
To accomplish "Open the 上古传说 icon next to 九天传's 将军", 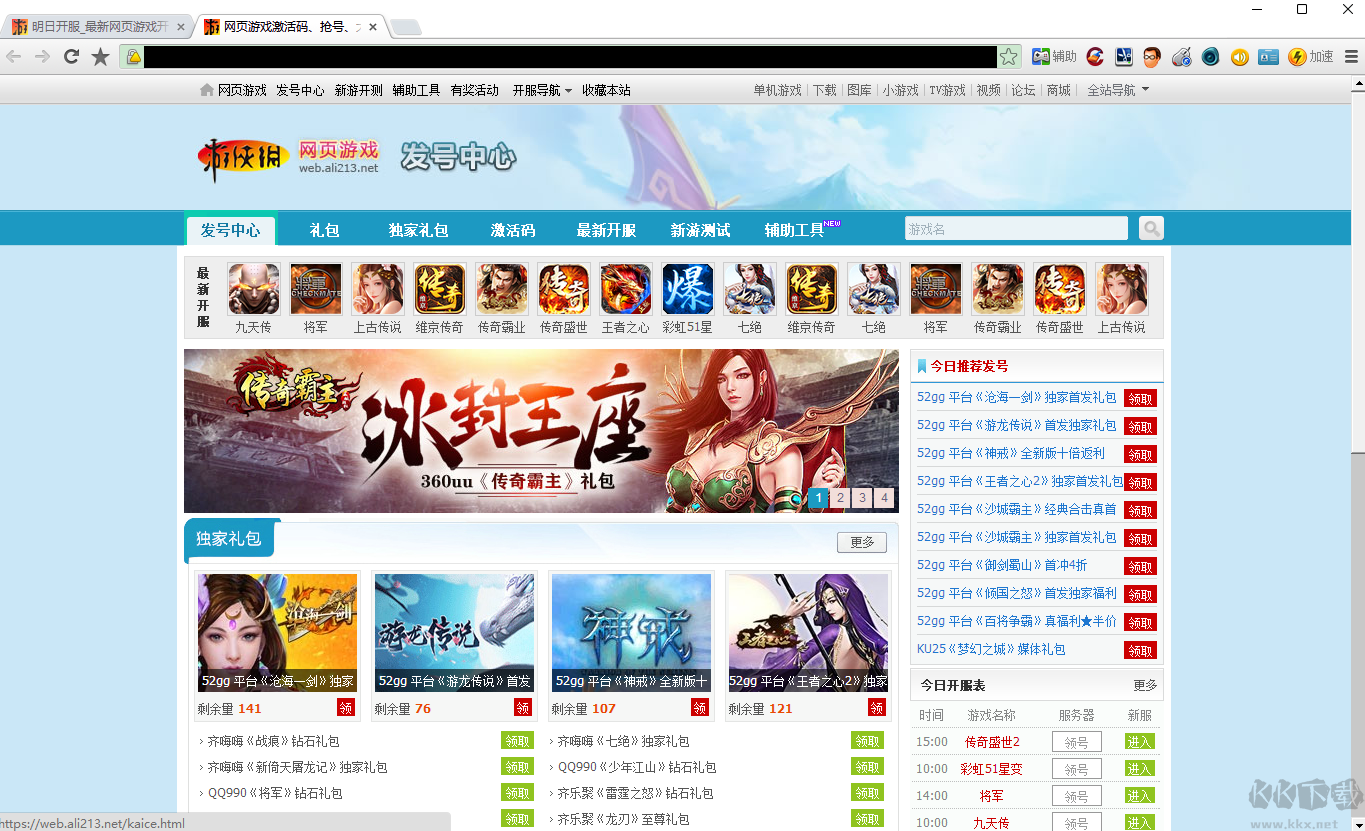I will (x=377, y=290).
